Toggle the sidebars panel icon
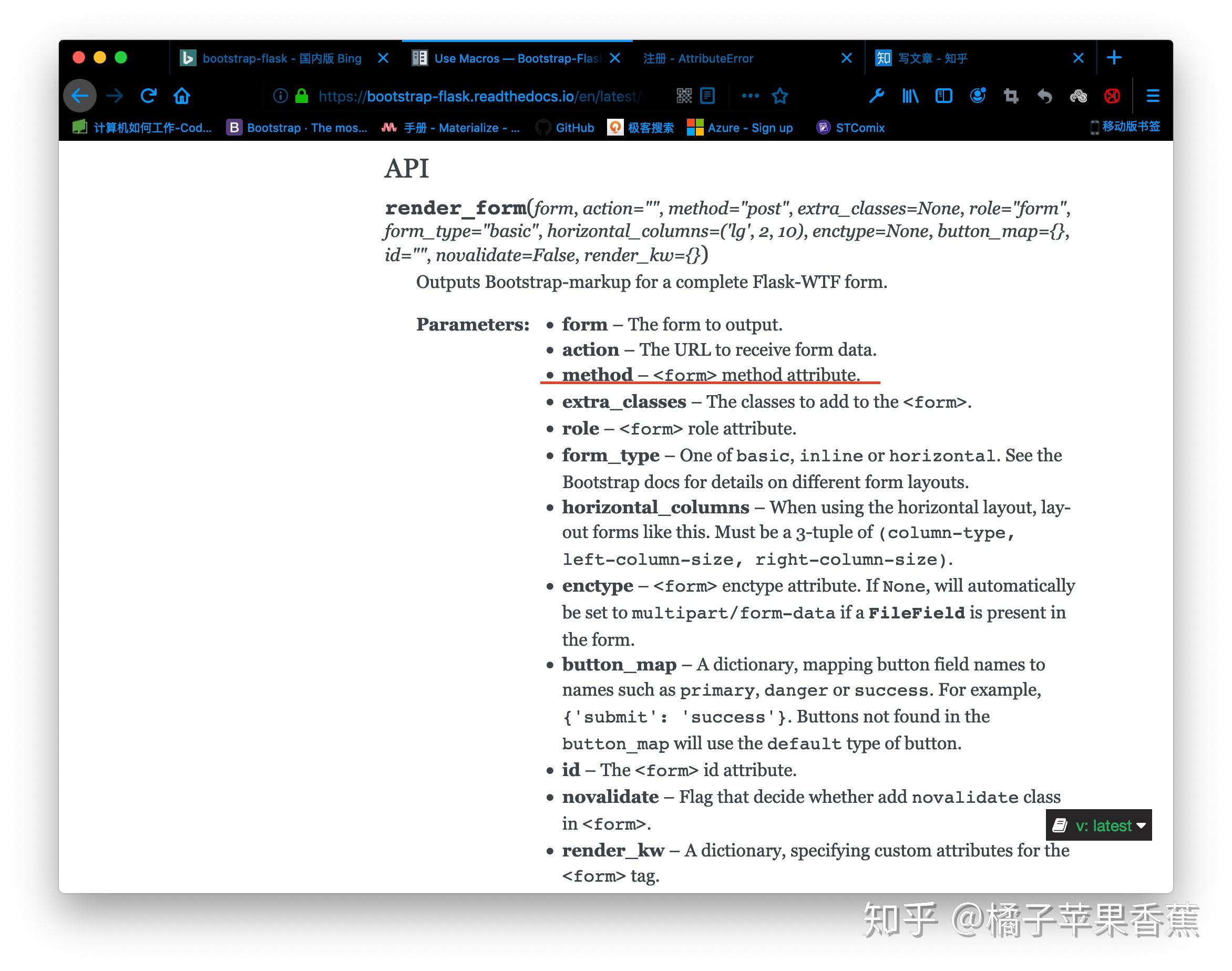The width and height of the screenshot is (1232, 971). pos(944,96)
